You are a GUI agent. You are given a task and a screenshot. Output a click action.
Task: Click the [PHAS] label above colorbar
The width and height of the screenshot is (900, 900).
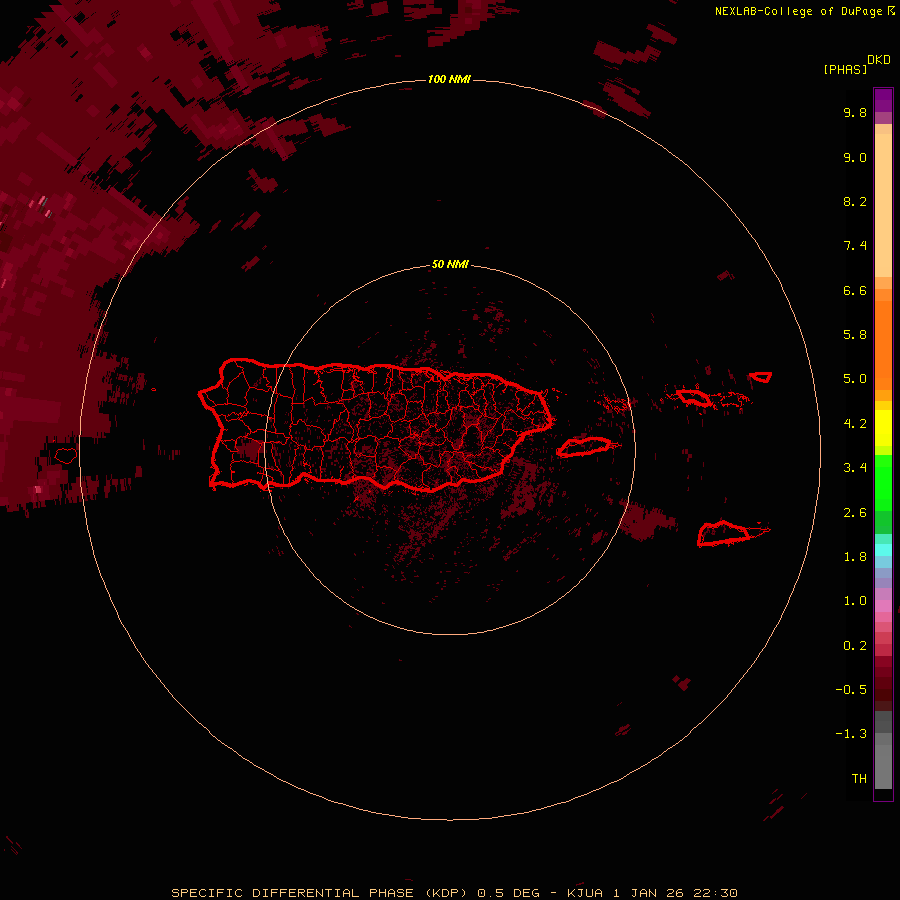point(845,69)
